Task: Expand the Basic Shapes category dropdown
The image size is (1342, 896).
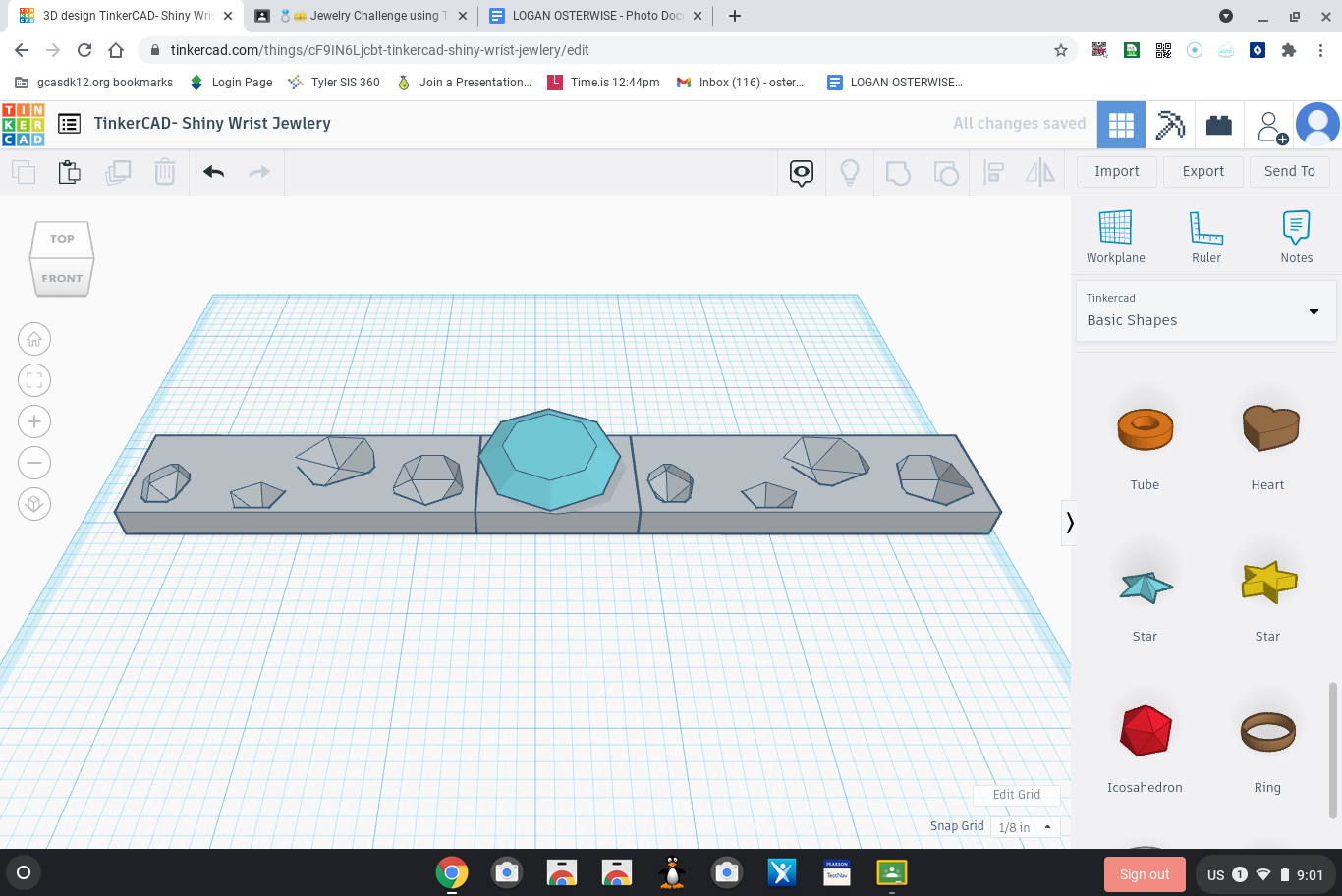Action: (x=1205, y=311)
